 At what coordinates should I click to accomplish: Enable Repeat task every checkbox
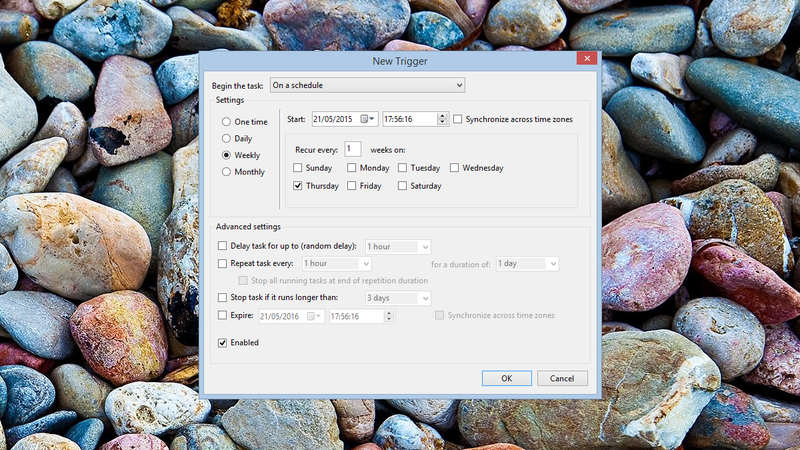coord(222,263)
